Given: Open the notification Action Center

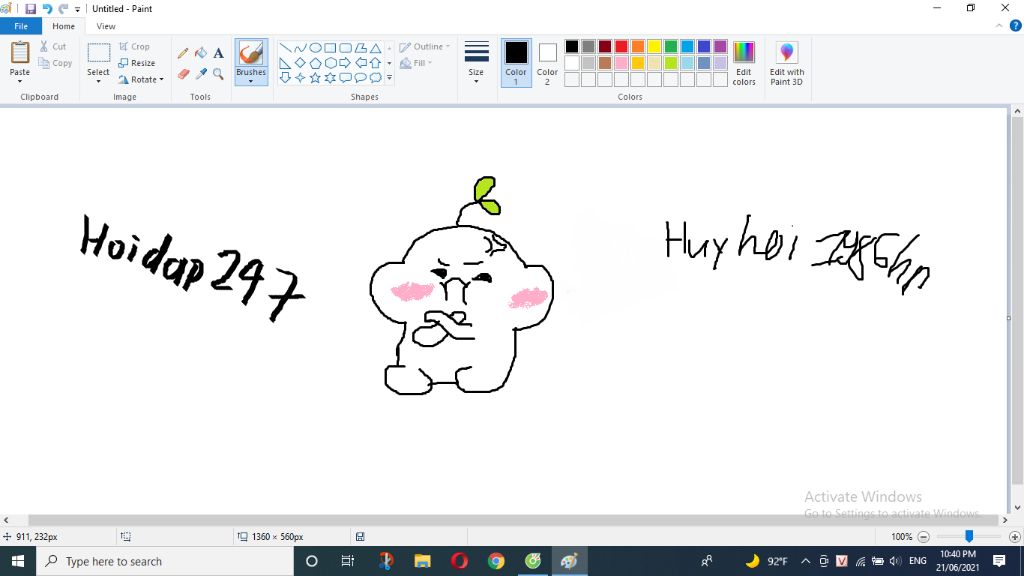Looking at the screenshot, I should point(999,561).
